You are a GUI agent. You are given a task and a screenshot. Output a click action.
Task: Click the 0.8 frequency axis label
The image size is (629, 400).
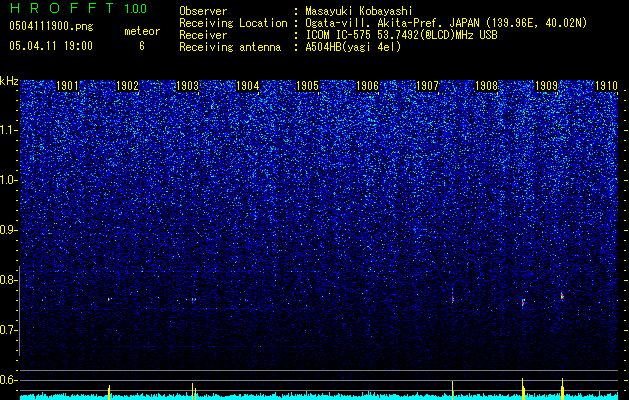click(8, 280)
